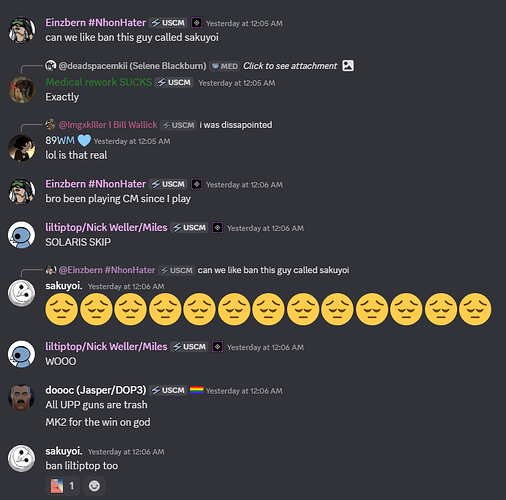The width and height of the screenshot is (506, 500).
Task: Click the purple badge icon next to liltiptop SOLARIS SKIP
Action: (217, 228)
